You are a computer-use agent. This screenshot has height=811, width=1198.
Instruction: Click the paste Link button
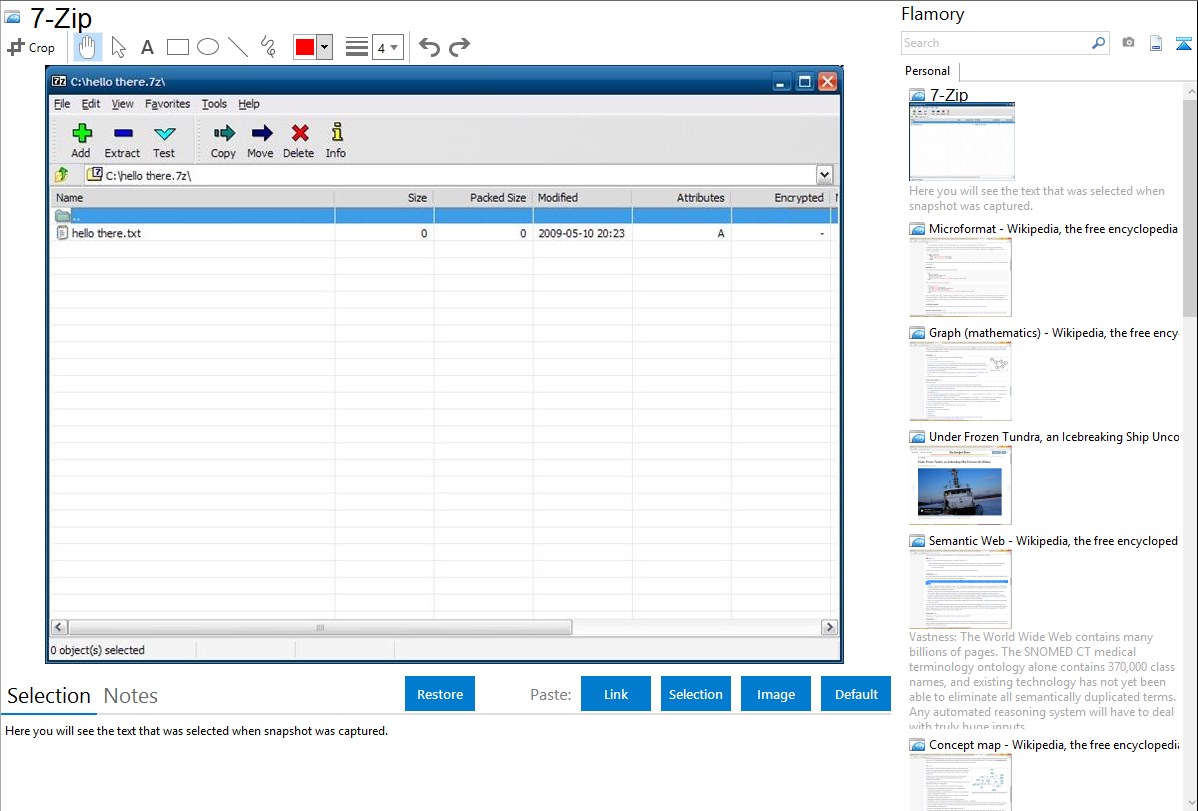[616, 694]
